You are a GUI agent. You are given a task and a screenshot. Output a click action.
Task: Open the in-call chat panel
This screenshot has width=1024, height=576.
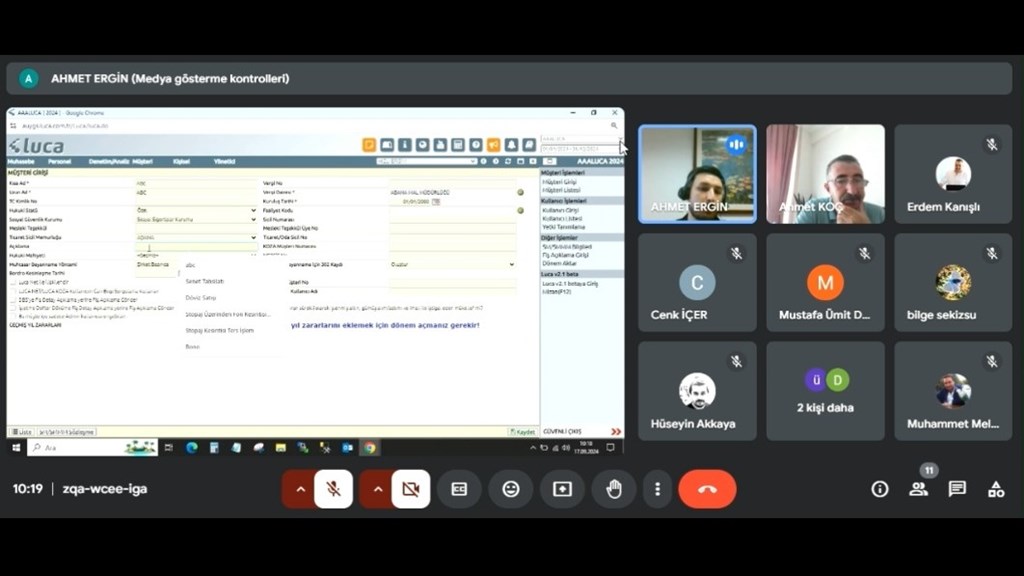957,489
